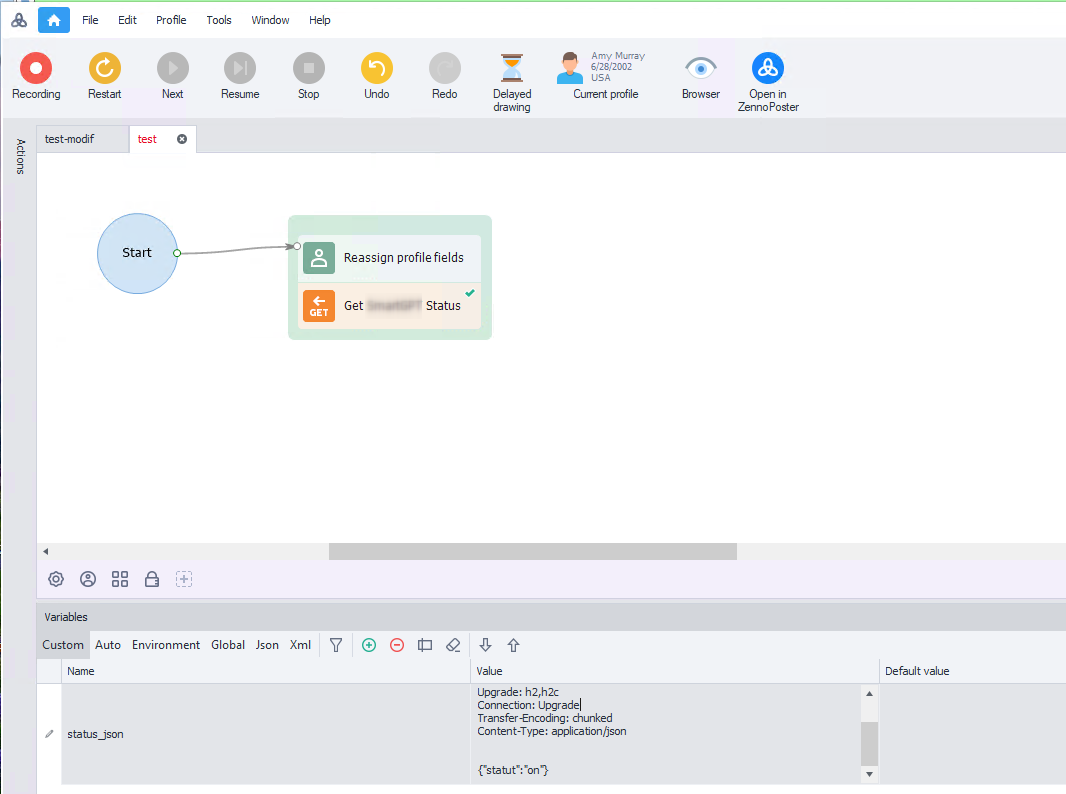Move variable down with arrow icon
The width and height of the screenshot is (1066, 794).
[x=485, y=645]
